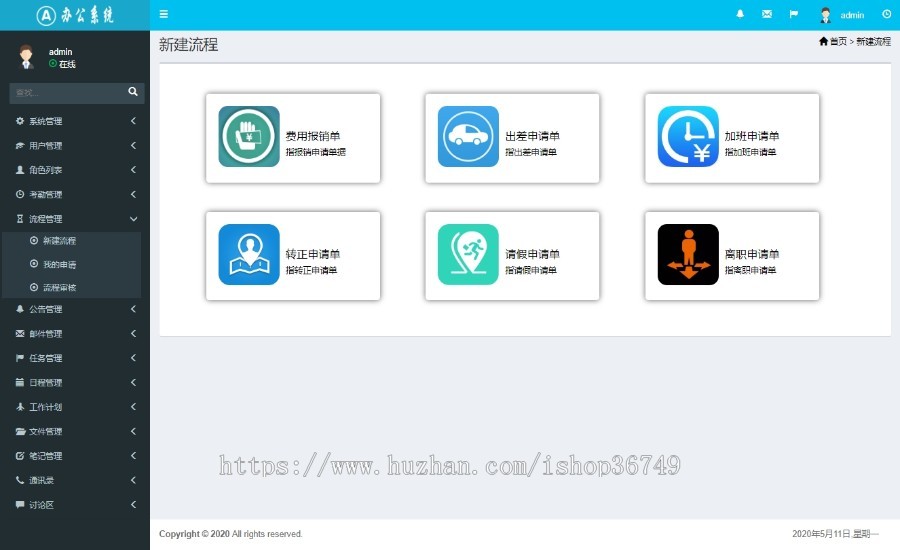The width and height of the screenshot is (900, 550).
Task: Expand 考勤管理 using its chevron
Action: [133, 195]
